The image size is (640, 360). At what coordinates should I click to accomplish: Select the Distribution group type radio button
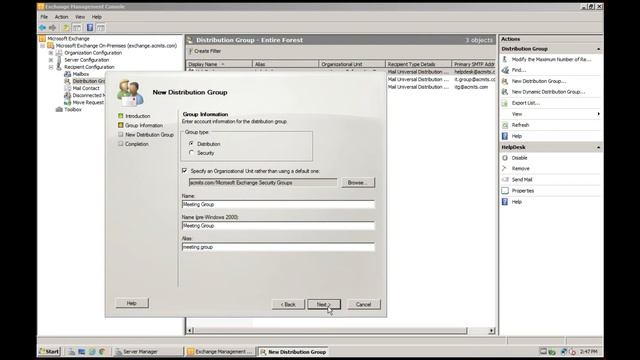191,144
